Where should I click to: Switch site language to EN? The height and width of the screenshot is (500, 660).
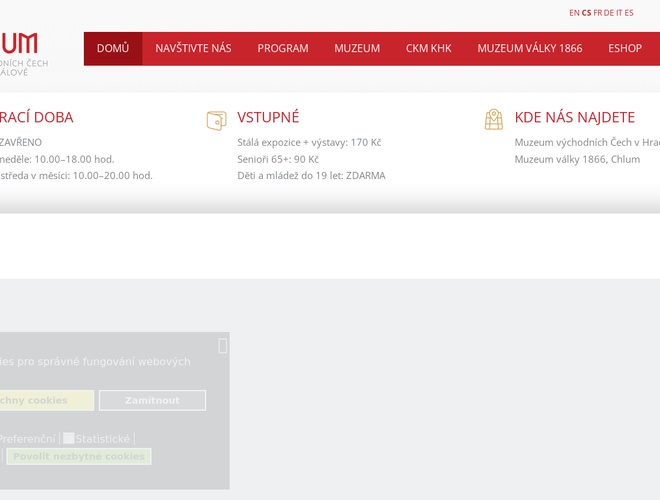point(574,13)
